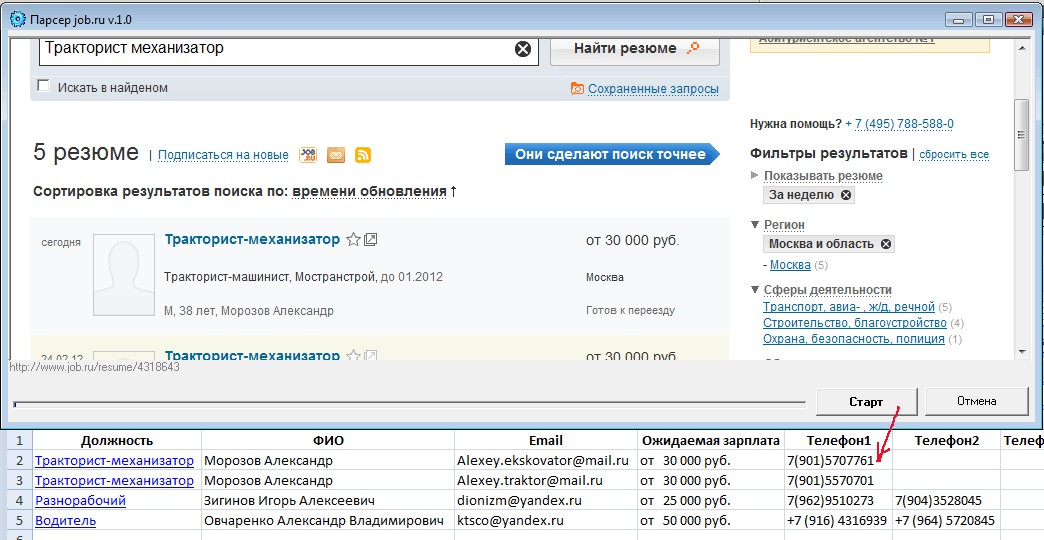Click the parsing progress bar
The height and width of the screenshot is (540, 1044).
point(409,404)
